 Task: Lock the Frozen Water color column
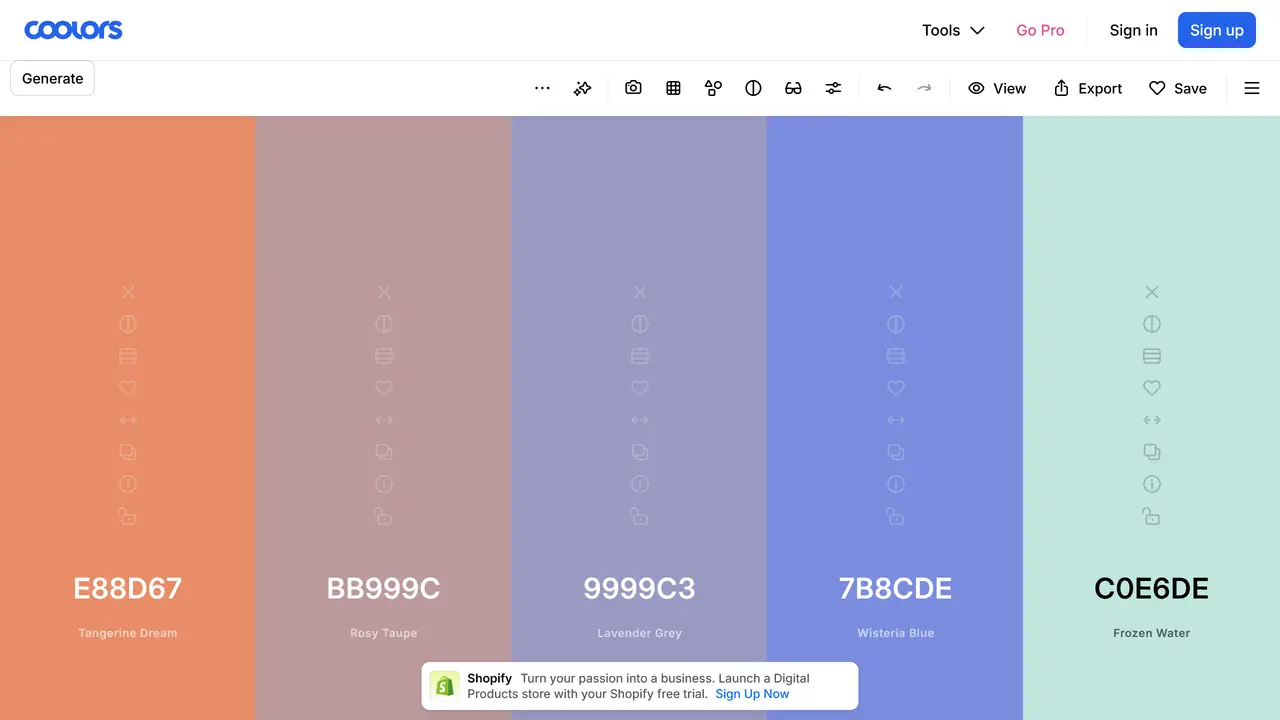1152,516
